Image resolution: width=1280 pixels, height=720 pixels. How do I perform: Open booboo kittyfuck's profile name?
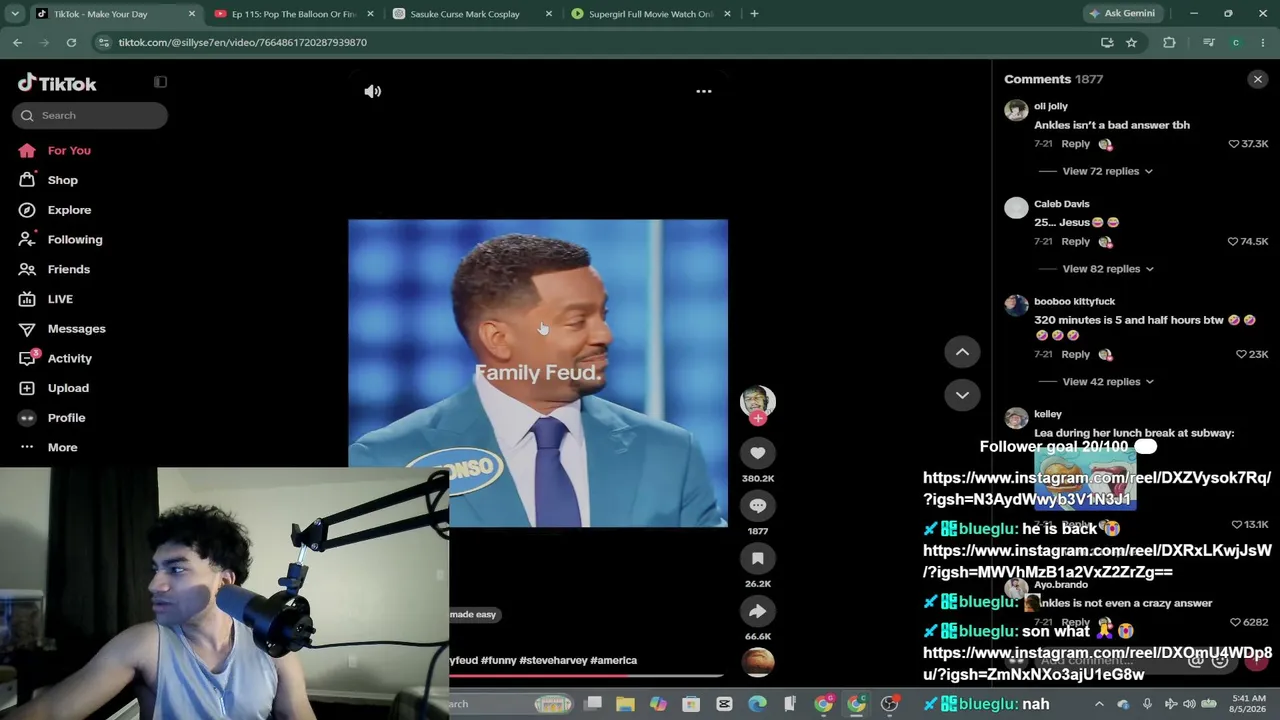(1074, 301)
